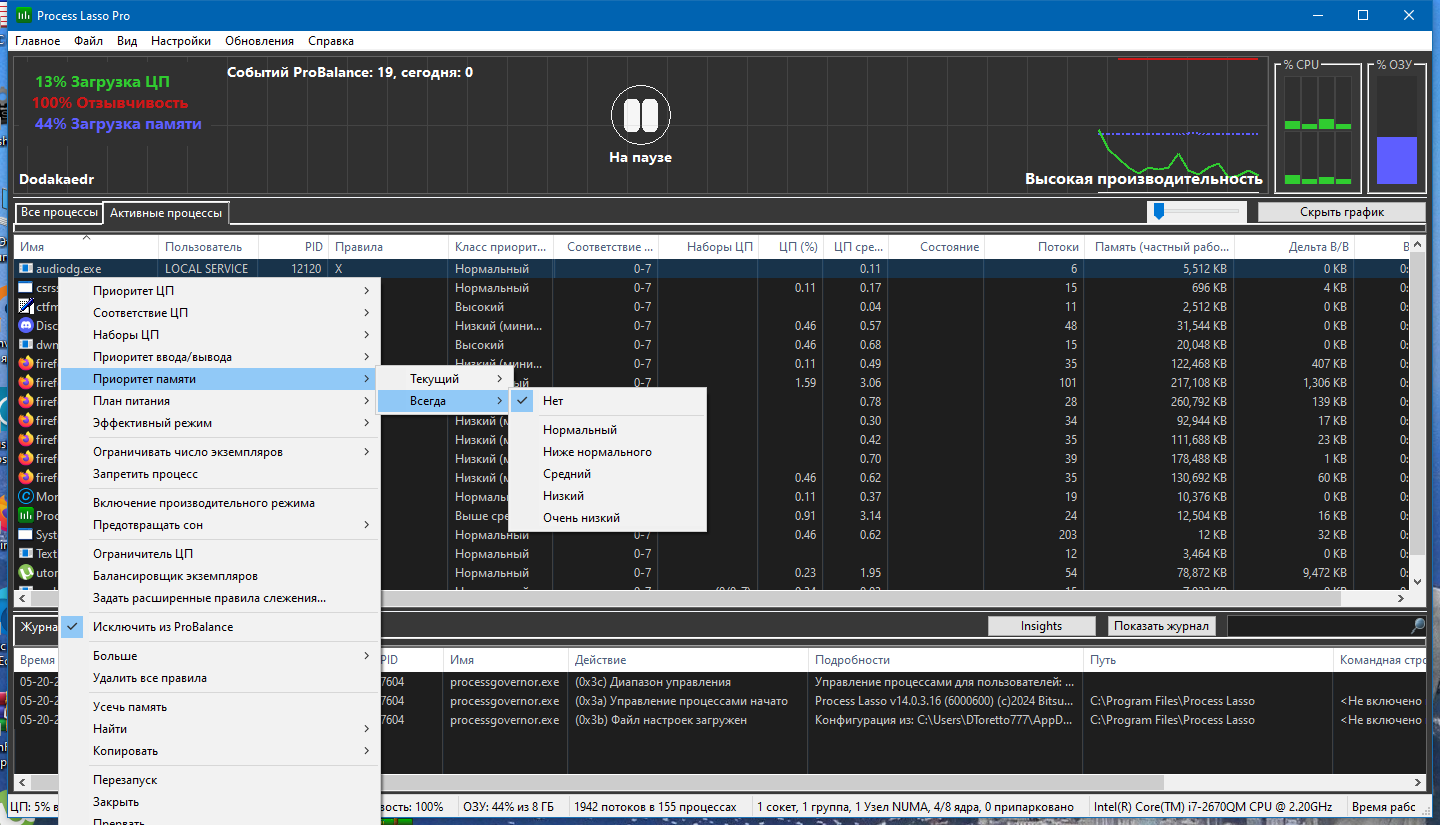Click the Скрыть график button
The image size is (1440, 825).
pos(1341,212)
